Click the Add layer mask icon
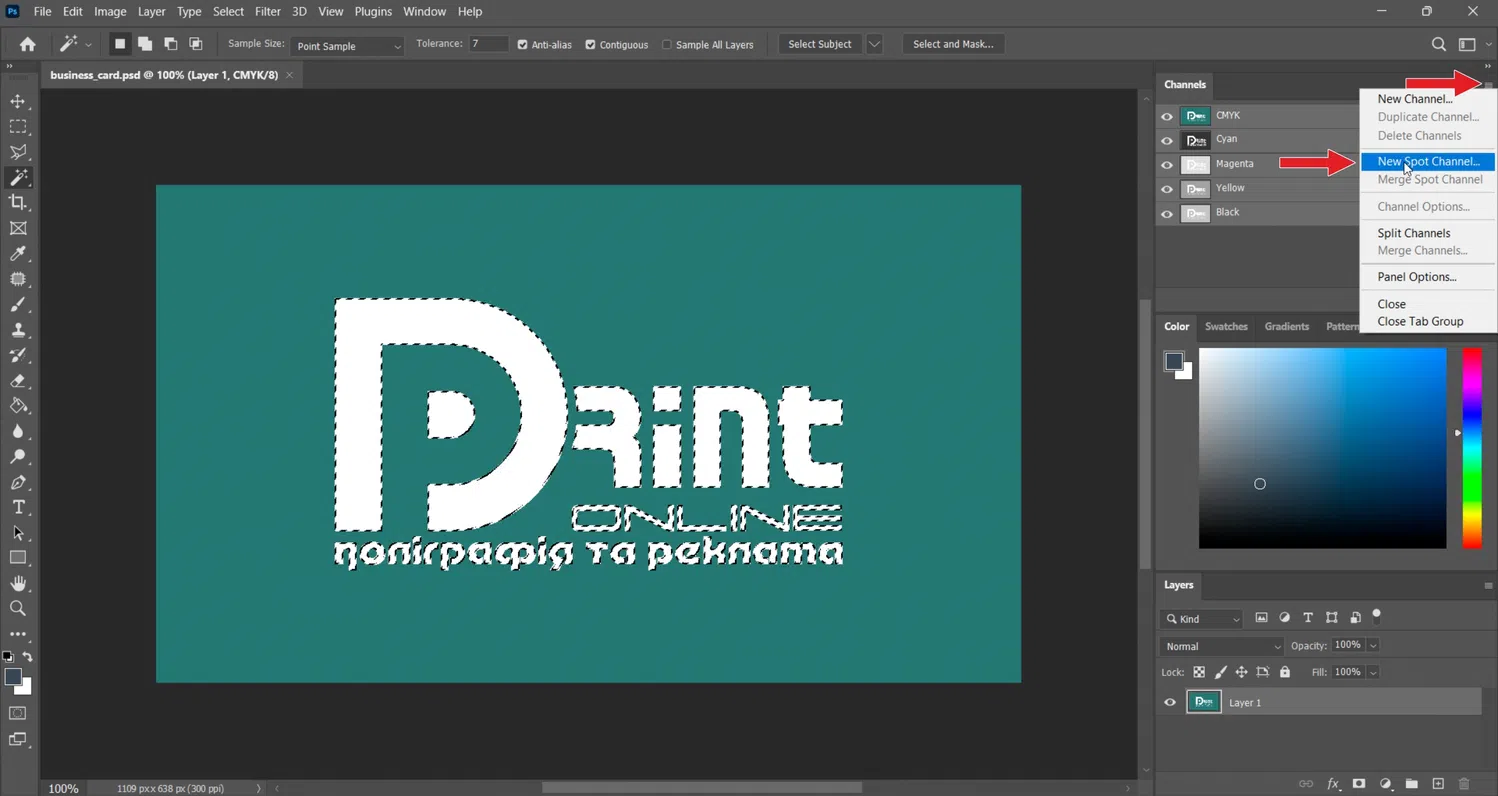This screenshot has height=796, width=1498. click(1359, 784)
